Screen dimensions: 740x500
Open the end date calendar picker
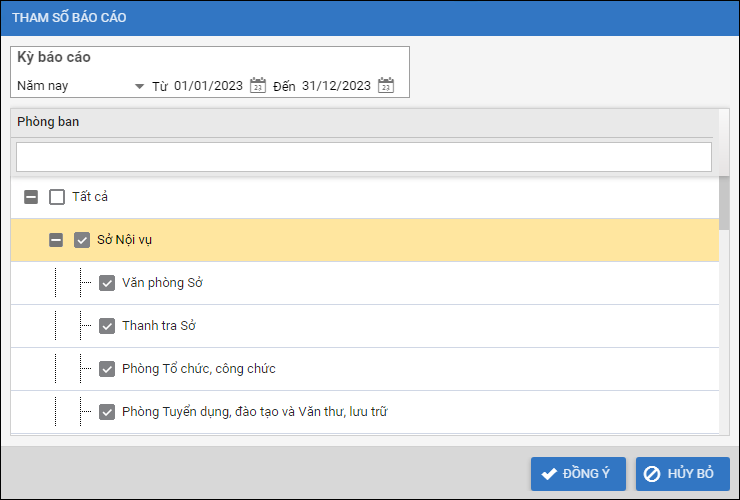tap(386, 86)
